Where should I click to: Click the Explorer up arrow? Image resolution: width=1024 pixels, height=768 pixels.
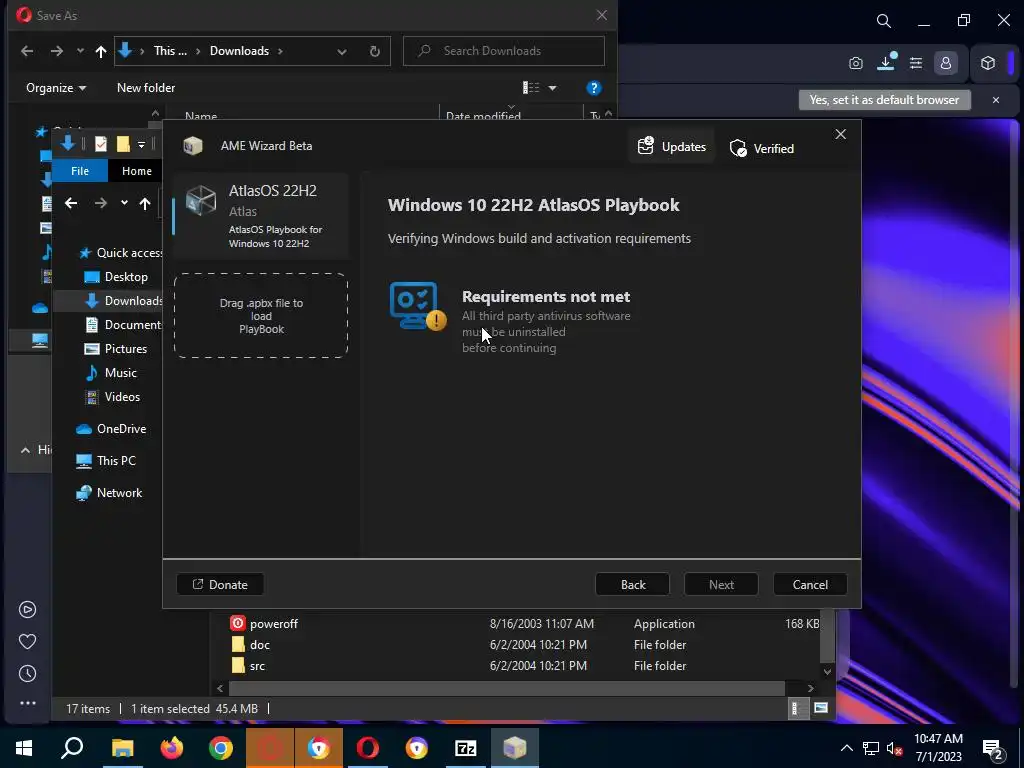click(x=145, y=204)
